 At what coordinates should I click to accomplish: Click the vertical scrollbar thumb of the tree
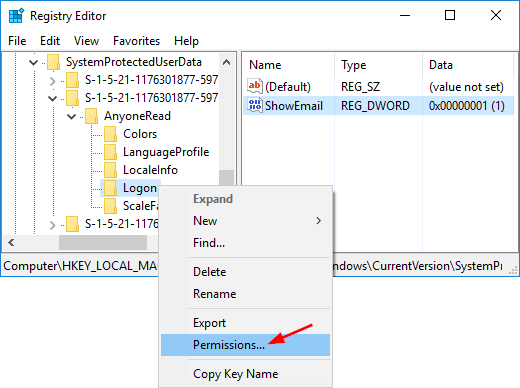tap(226, 178)
